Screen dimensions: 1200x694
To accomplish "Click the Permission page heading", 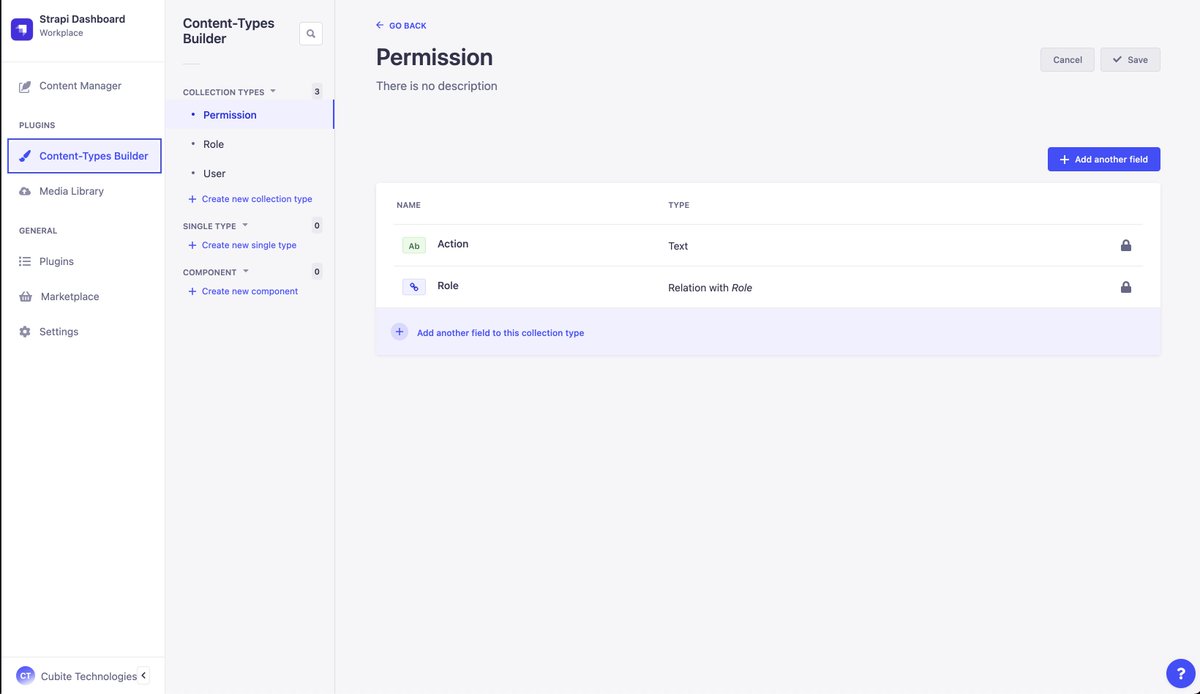I will (x=435, y=57).
